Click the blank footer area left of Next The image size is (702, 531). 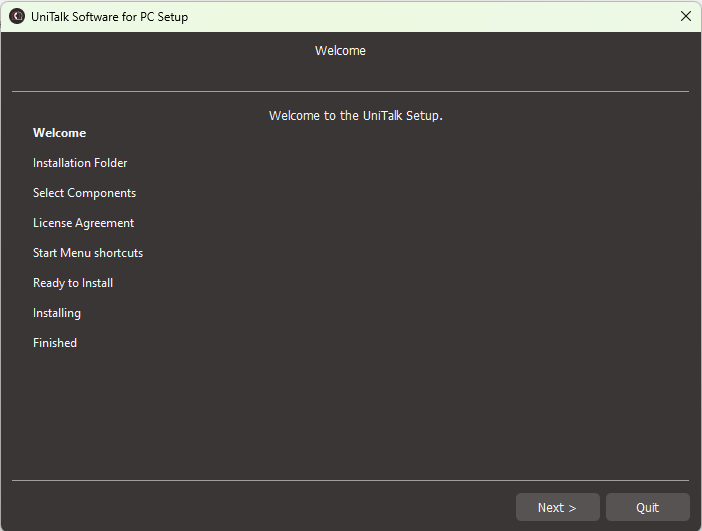(260, 507)
